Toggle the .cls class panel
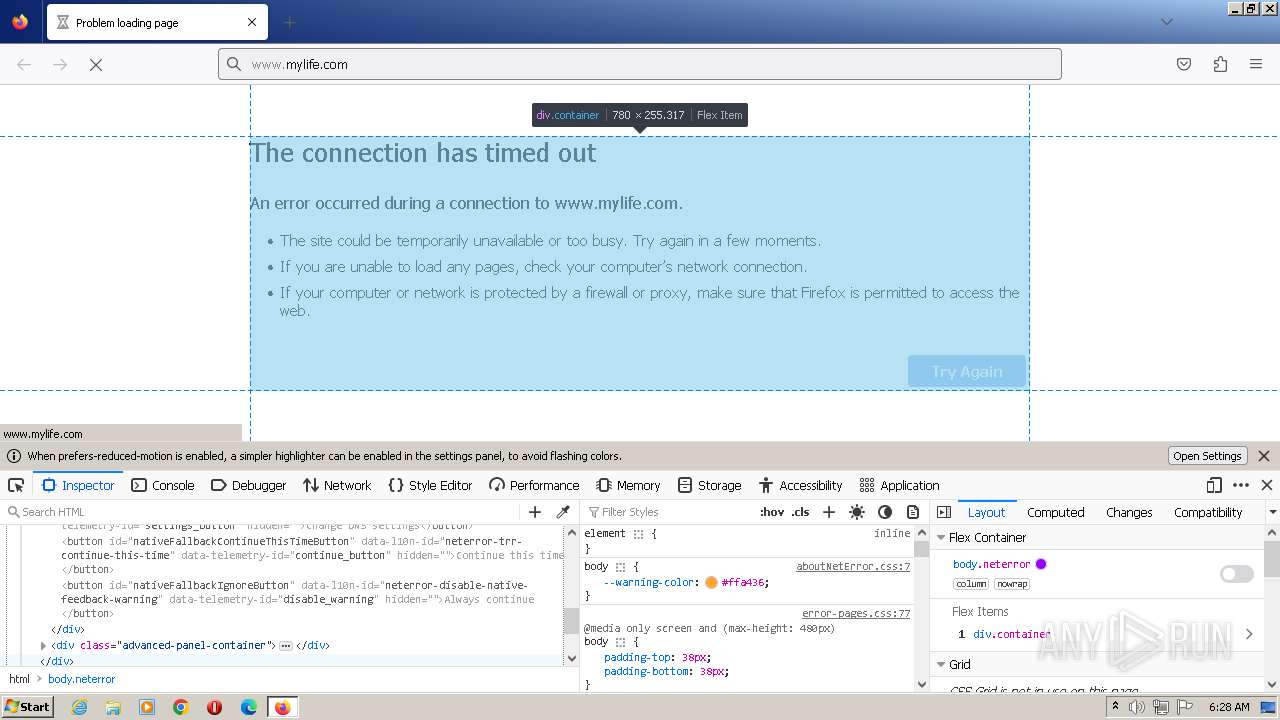Viewport: 1280px width, 720px height. point(801,512)
